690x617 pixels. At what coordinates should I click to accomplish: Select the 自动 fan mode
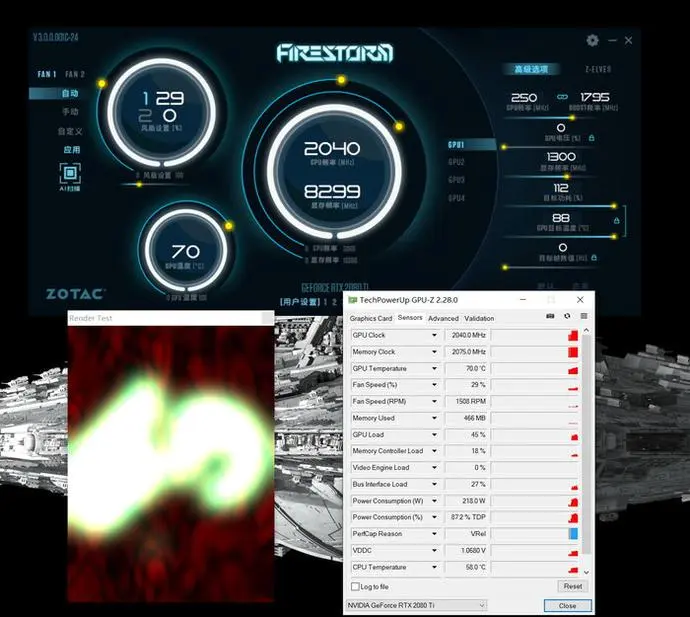click(70, 93)
